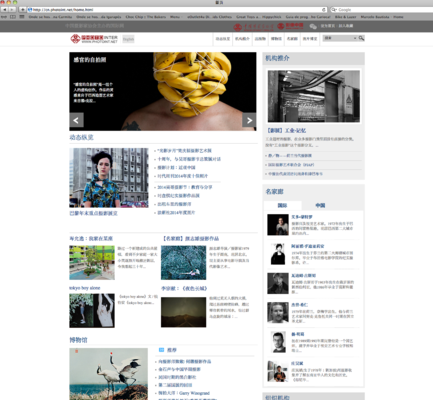Viewport: 433px width, 400px height.
Task: Click the Safari back arrow button
Action: (x=5, y=10)
